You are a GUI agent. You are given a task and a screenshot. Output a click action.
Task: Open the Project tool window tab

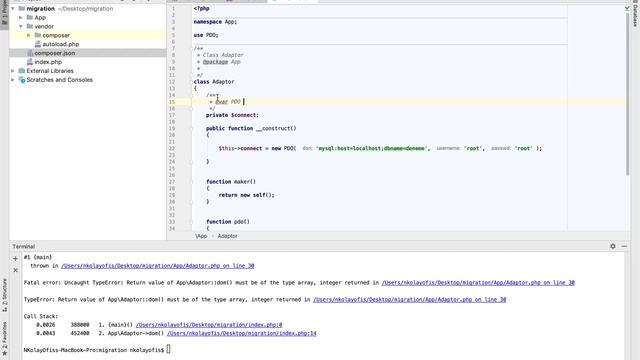(x=4, y=12)
